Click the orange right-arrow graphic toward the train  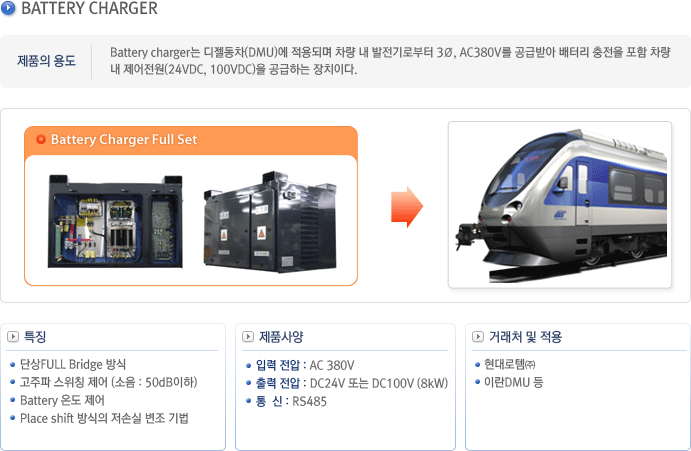[407, 207]
